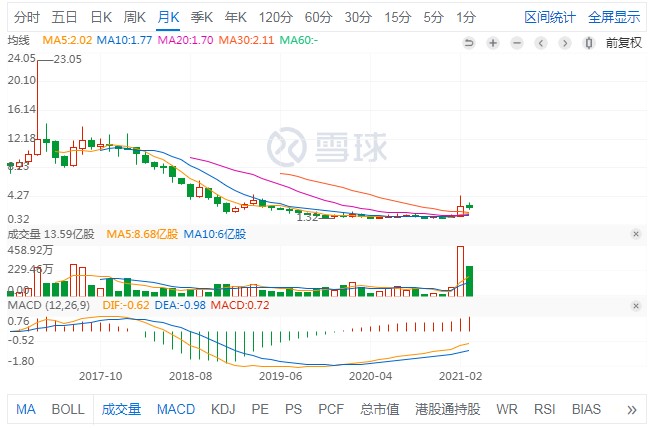Click the candlestick style icon
The image size is (653, 428).
588,42
